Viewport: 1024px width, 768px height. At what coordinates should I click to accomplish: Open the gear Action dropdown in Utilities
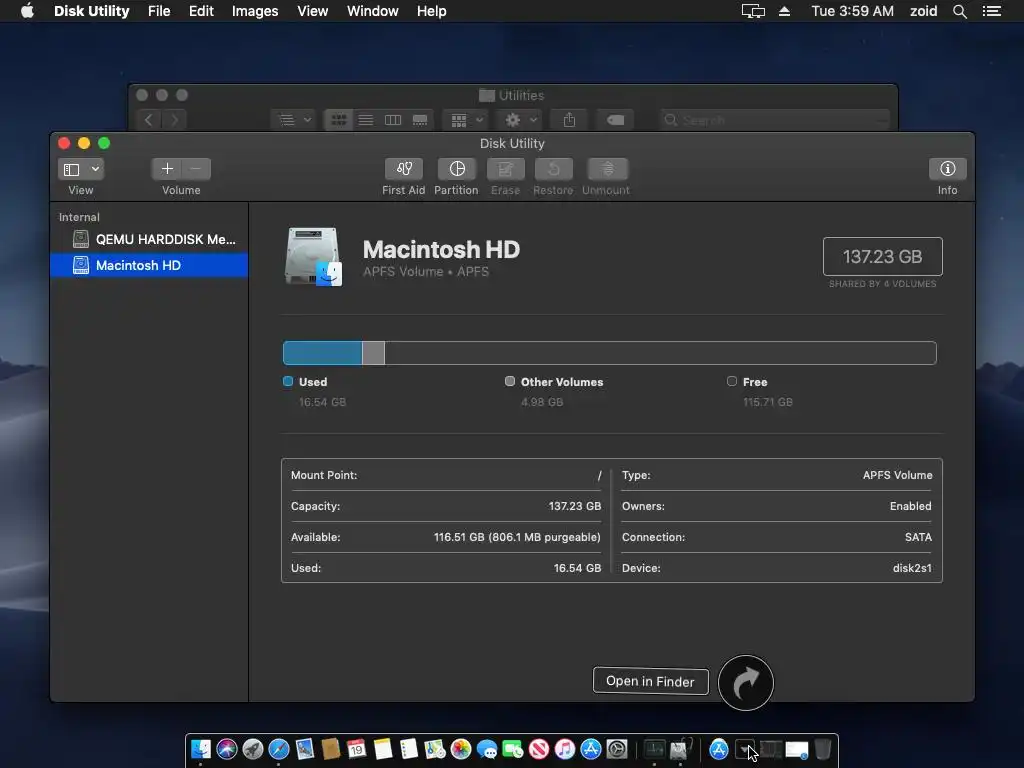pyautogui.click(x=520, y=120)
